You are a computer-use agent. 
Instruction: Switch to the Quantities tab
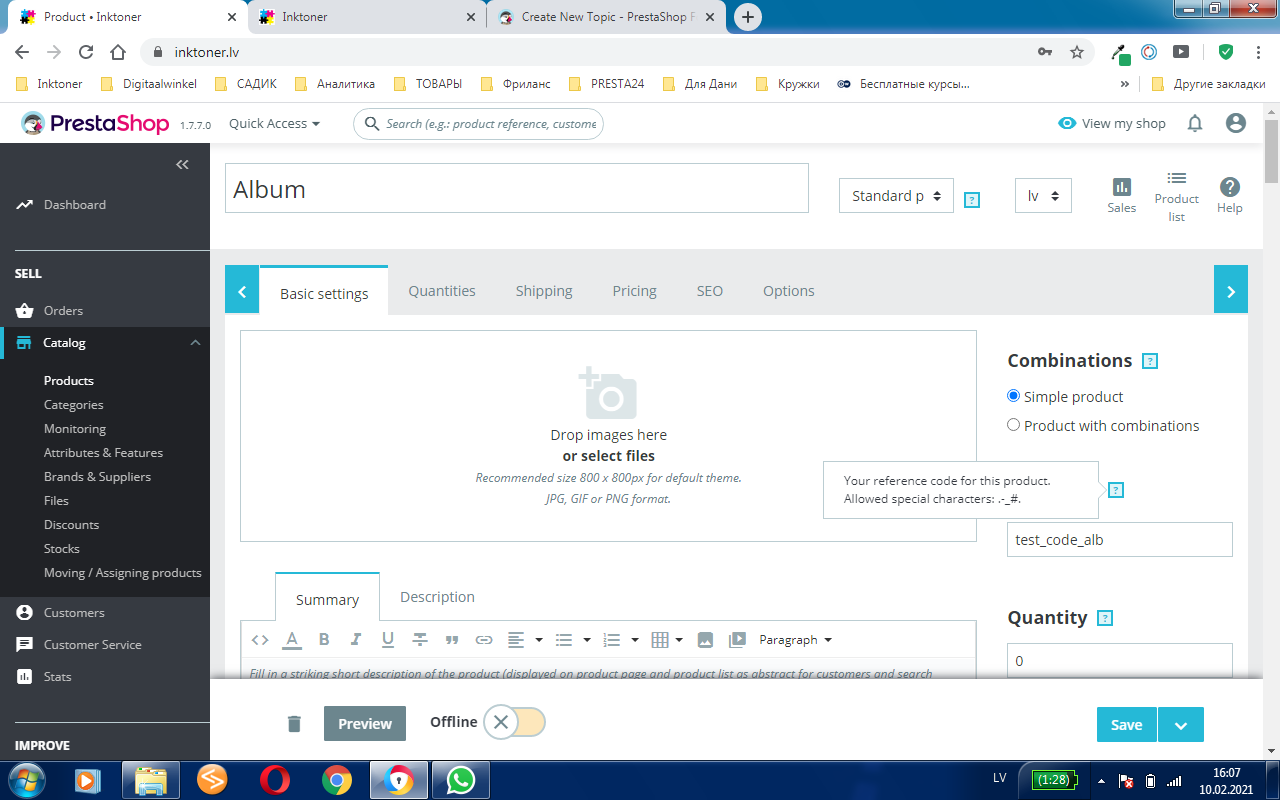pos(442,291)
